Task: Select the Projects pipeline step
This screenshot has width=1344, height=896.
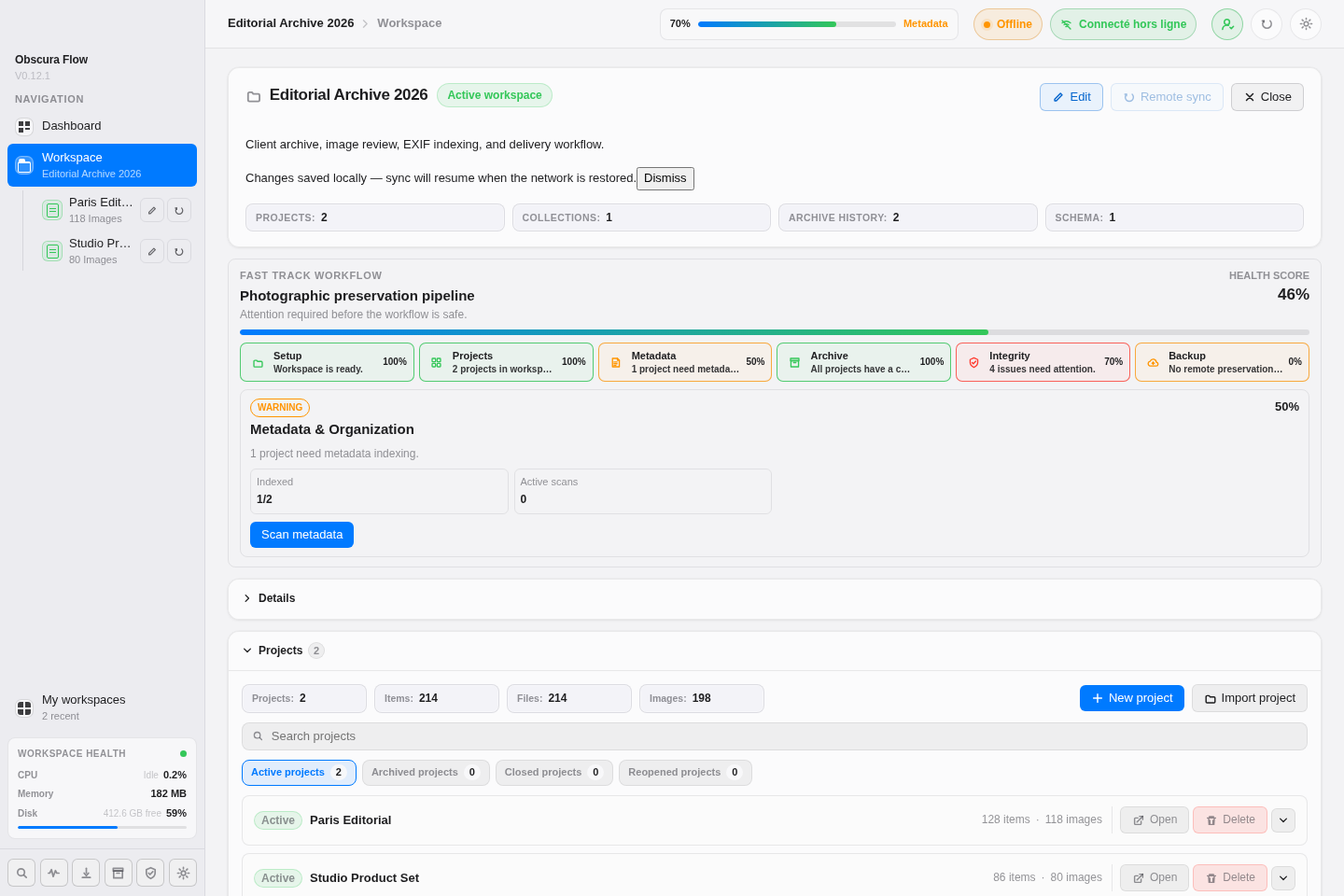Action: 506,362
